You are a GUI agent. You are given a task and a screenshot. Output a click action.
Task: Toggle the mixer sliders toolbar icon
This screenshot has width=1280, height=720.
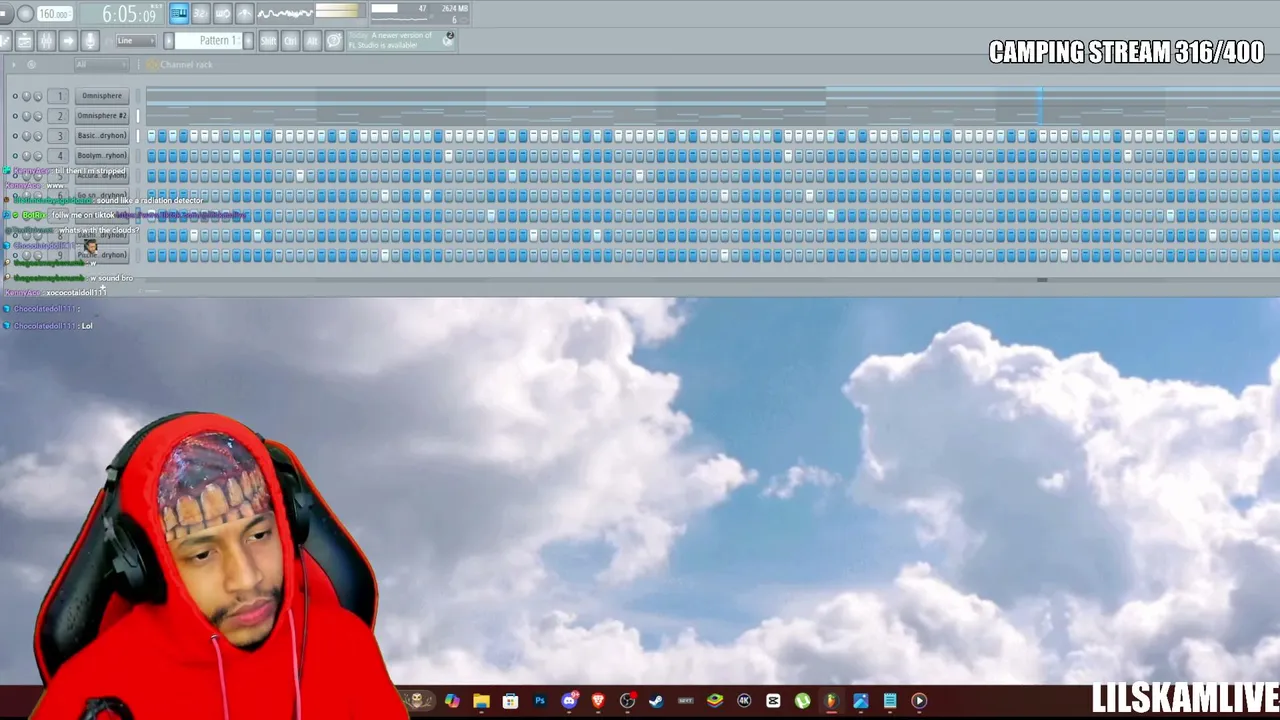(46, 41)
